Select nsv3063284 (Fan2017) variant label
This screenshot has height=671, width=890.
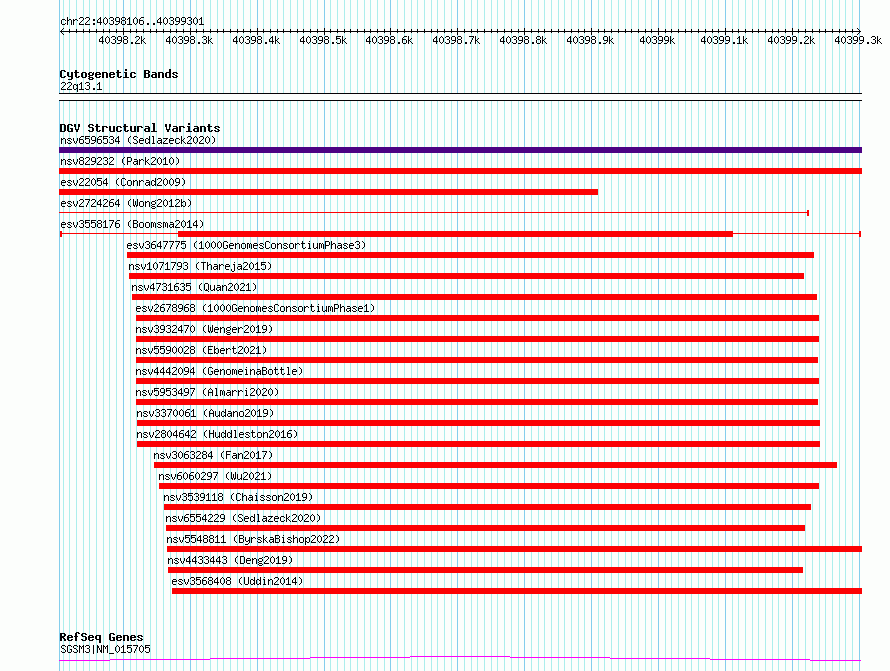click(213, 455)
